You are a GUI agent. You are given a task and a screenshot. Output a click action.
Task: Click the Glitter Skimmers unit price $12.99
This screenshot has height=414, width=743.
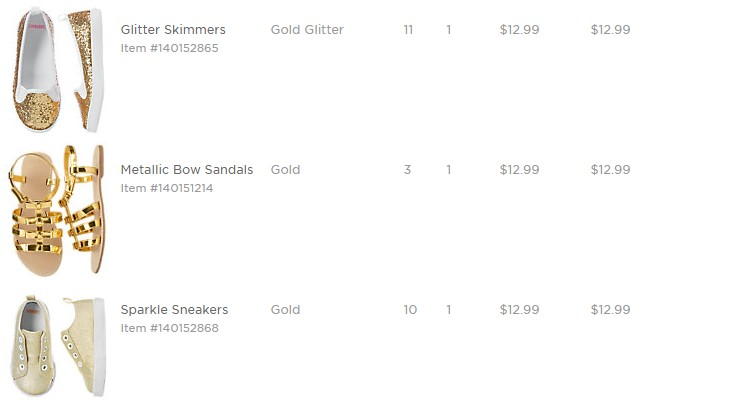pos(519,30)
